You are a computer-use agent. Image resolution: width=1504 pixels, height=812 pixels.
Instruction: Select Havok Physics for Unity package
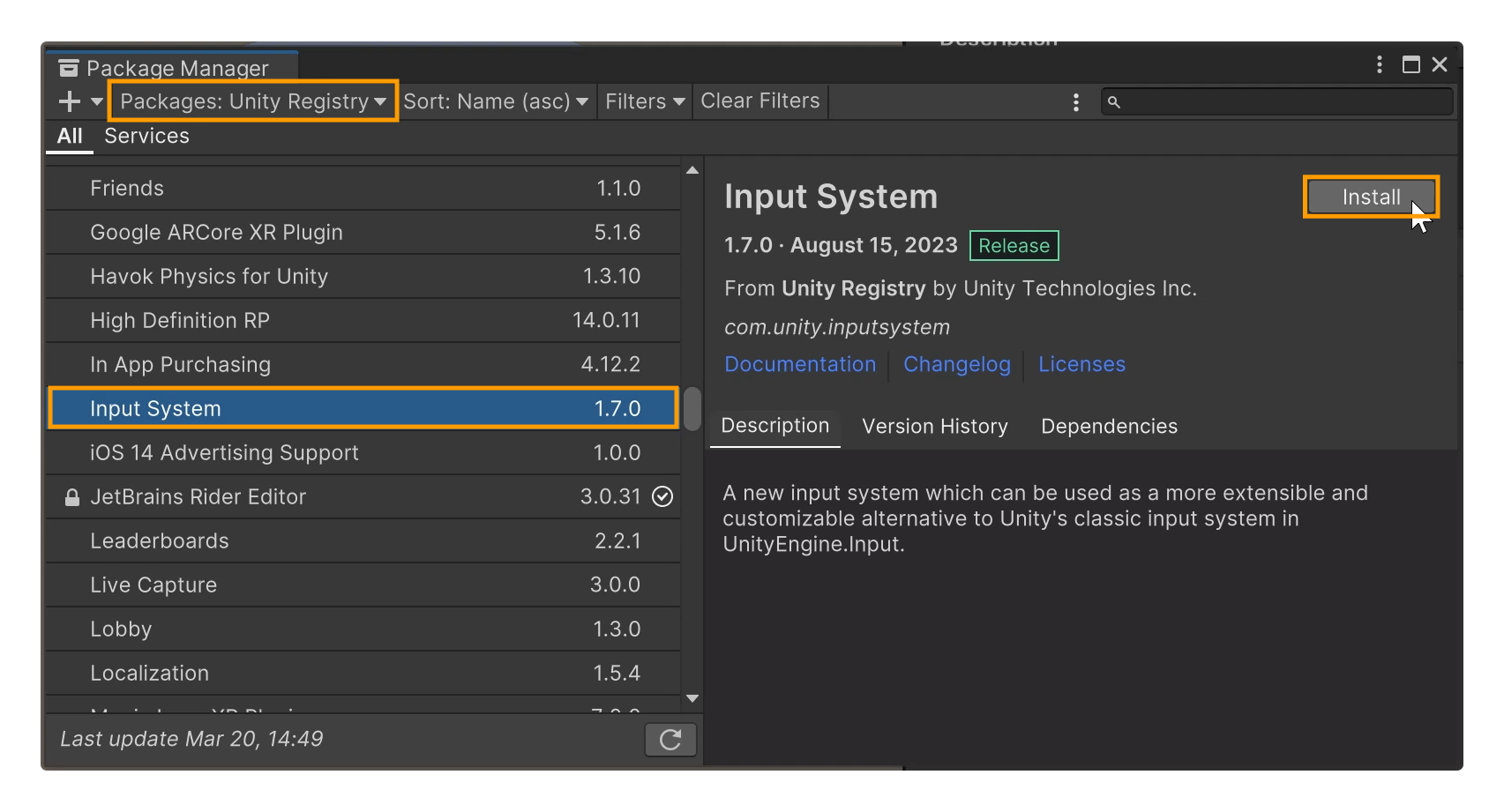tap(363, 276)
